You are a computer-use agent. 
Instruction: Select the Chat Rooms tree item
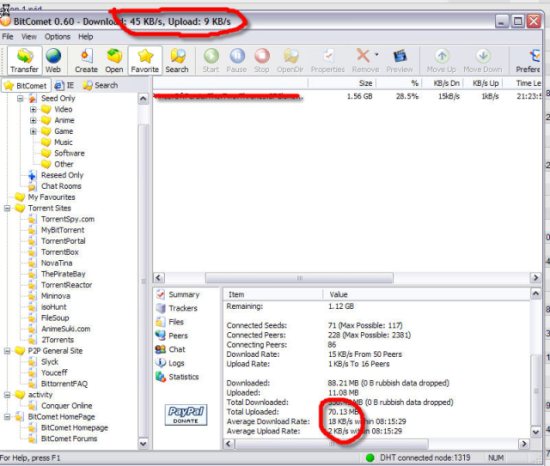tap(61, 186)
